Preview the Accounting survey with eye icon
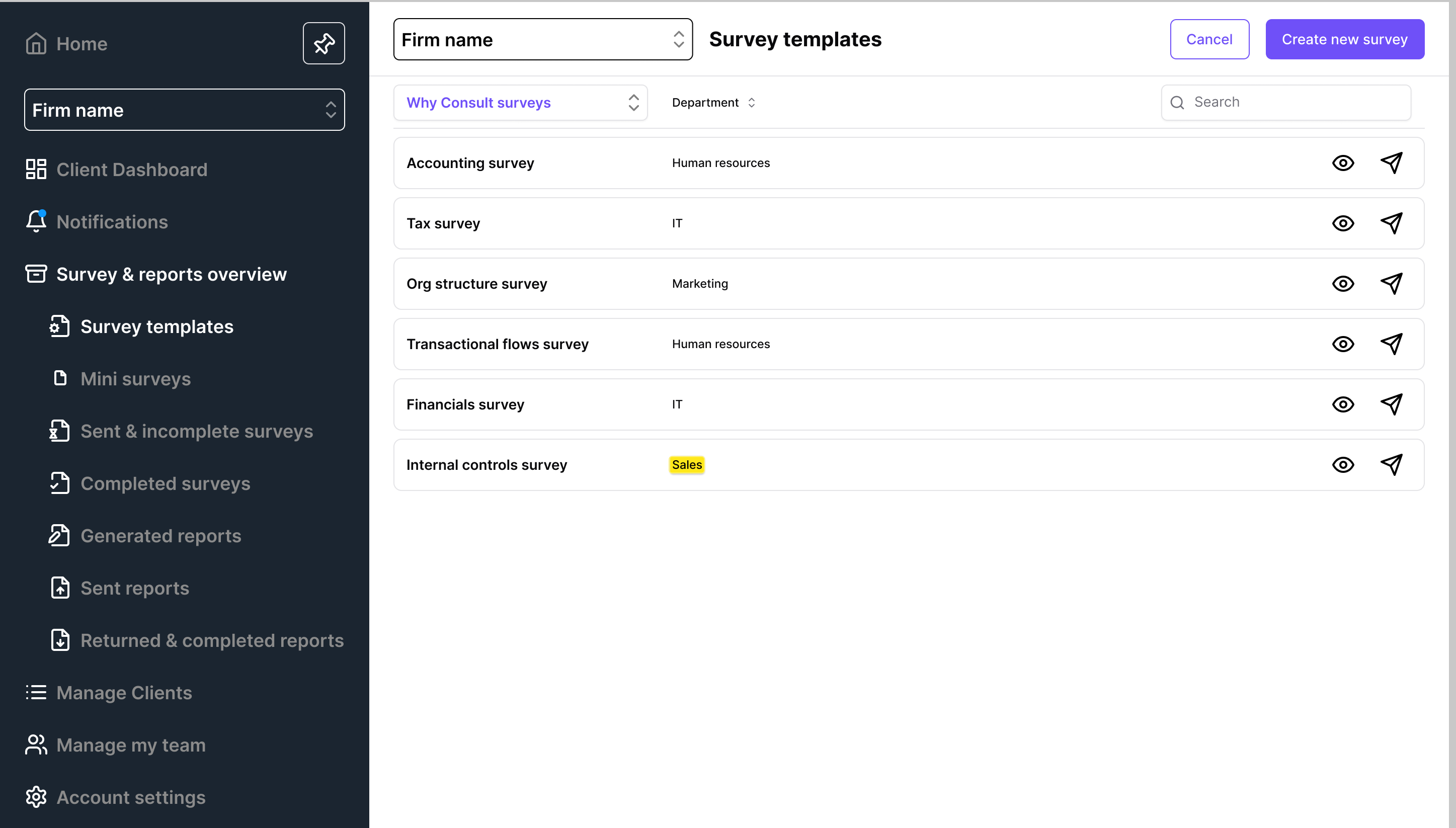The image size is (1456, 828). pyautogui.click(x=1343, y=163)
